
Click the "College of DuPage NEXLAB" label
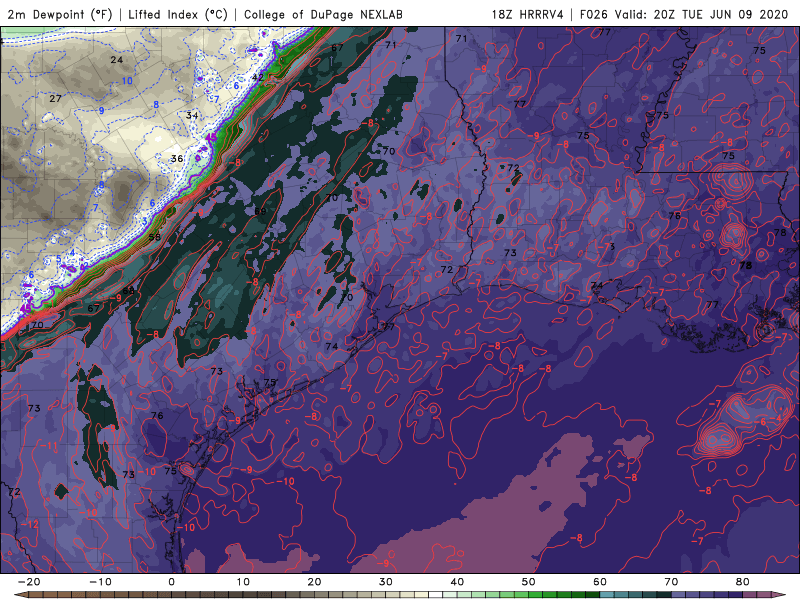tap(323, 14)
